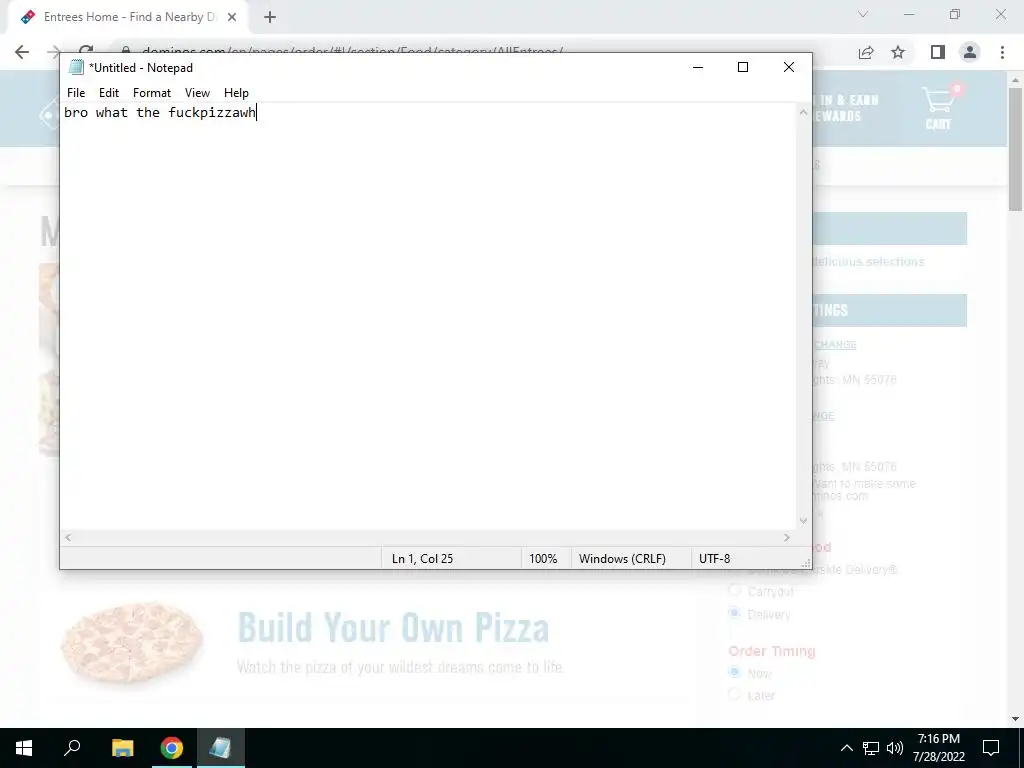Screen dimensions: 1024x768
Task: Share this page in Chrome
Action: 866,52
